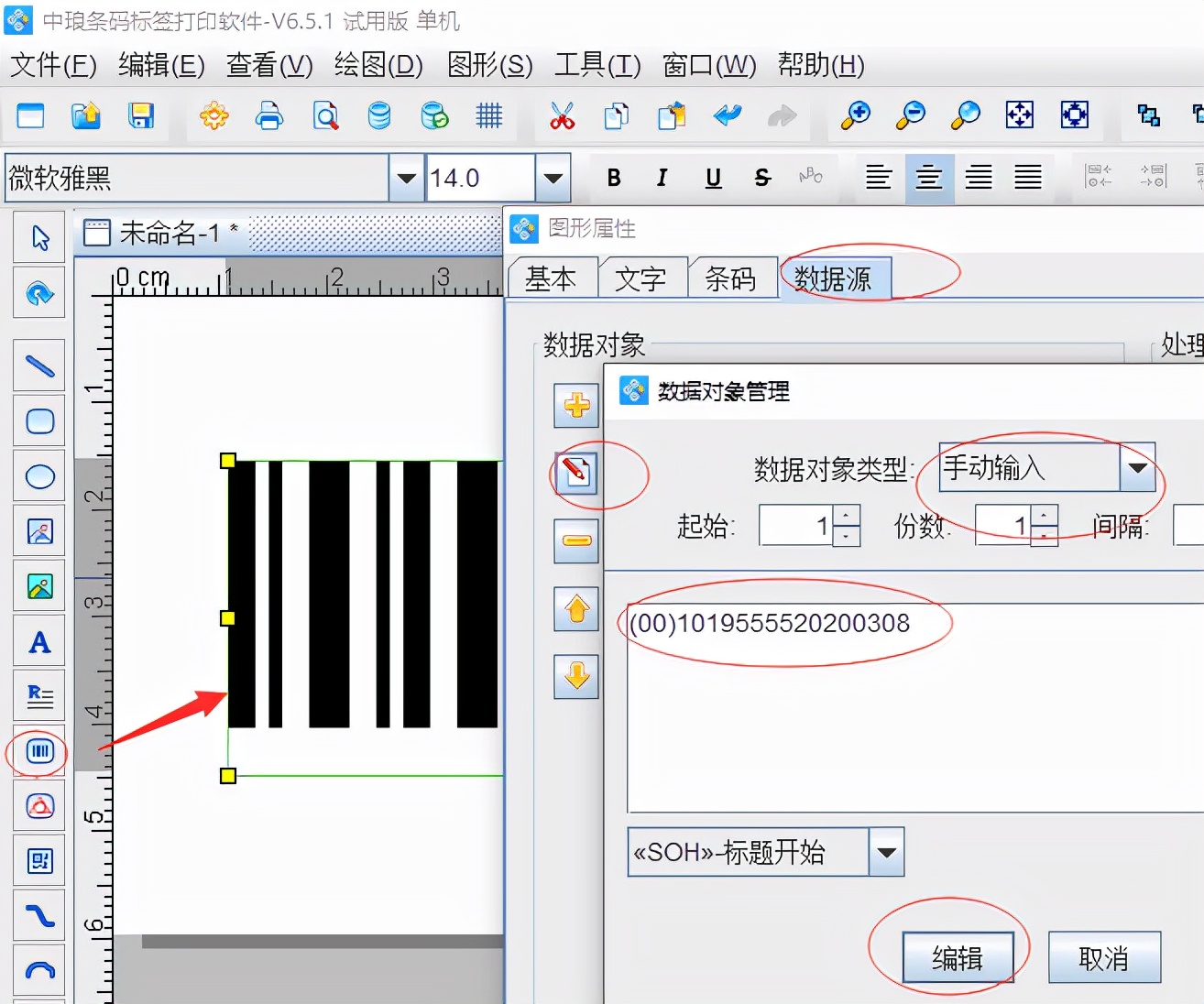Switch to the 数据源 tab

(836, 278)
